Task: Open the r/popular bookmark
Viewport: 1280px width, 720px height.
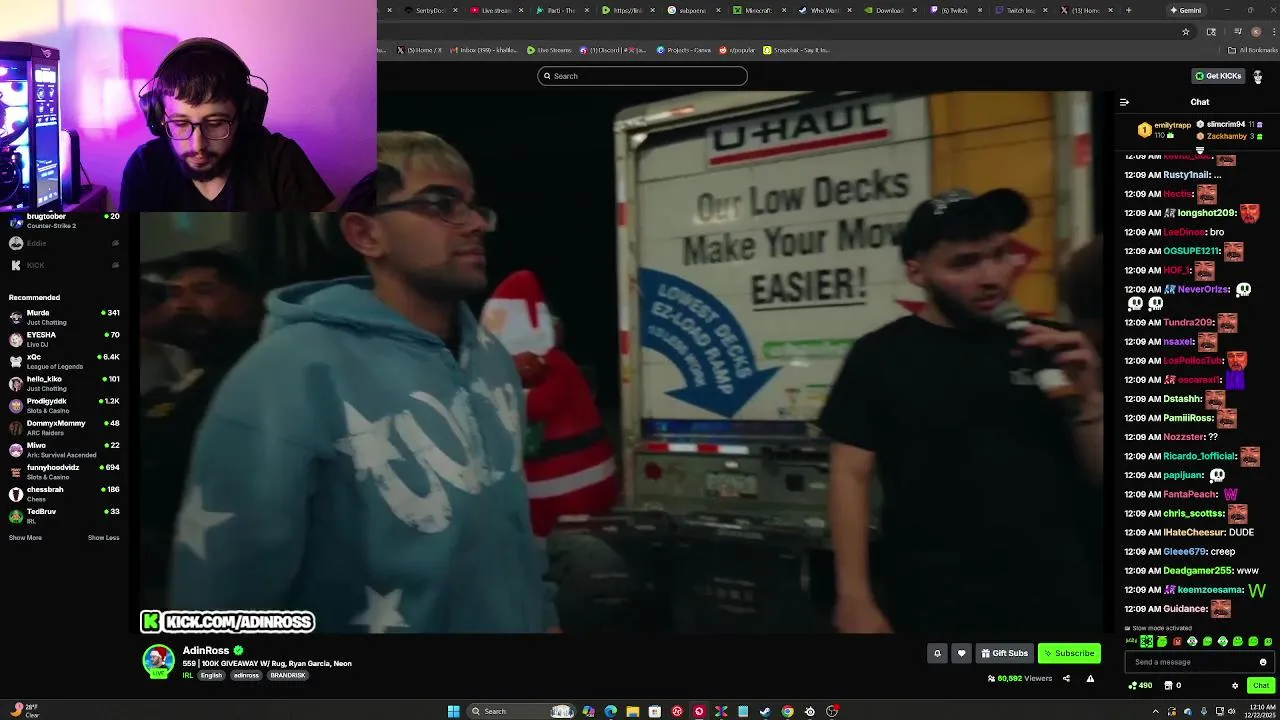Action: point(737,50)
